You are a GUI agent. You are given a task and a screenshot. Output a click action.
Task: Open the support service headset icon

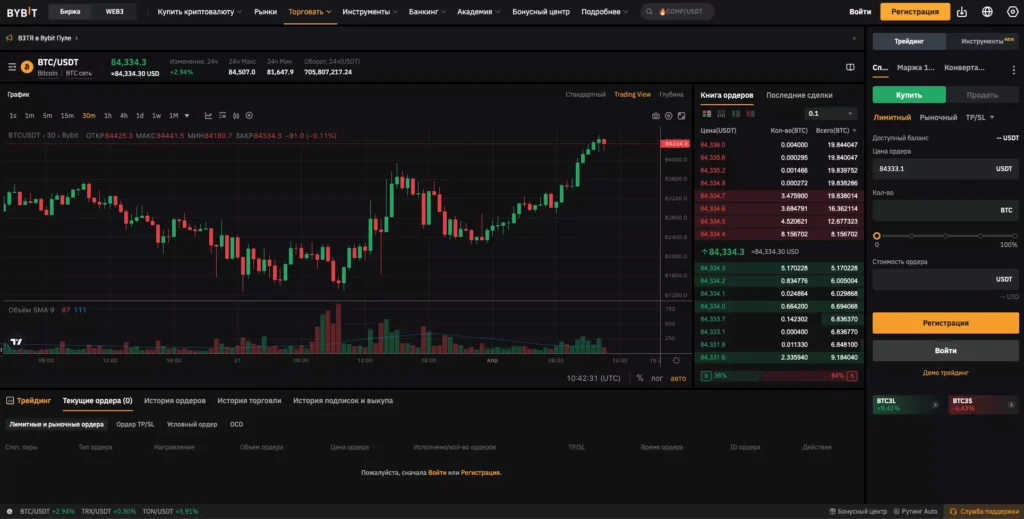(953, 511)
